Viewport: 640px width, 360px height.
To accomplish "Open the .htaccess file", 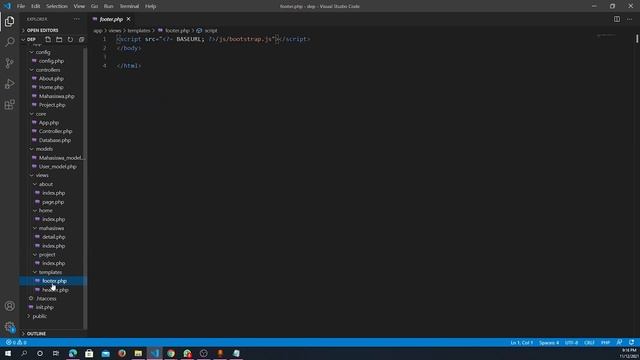I will pos(46,299).
